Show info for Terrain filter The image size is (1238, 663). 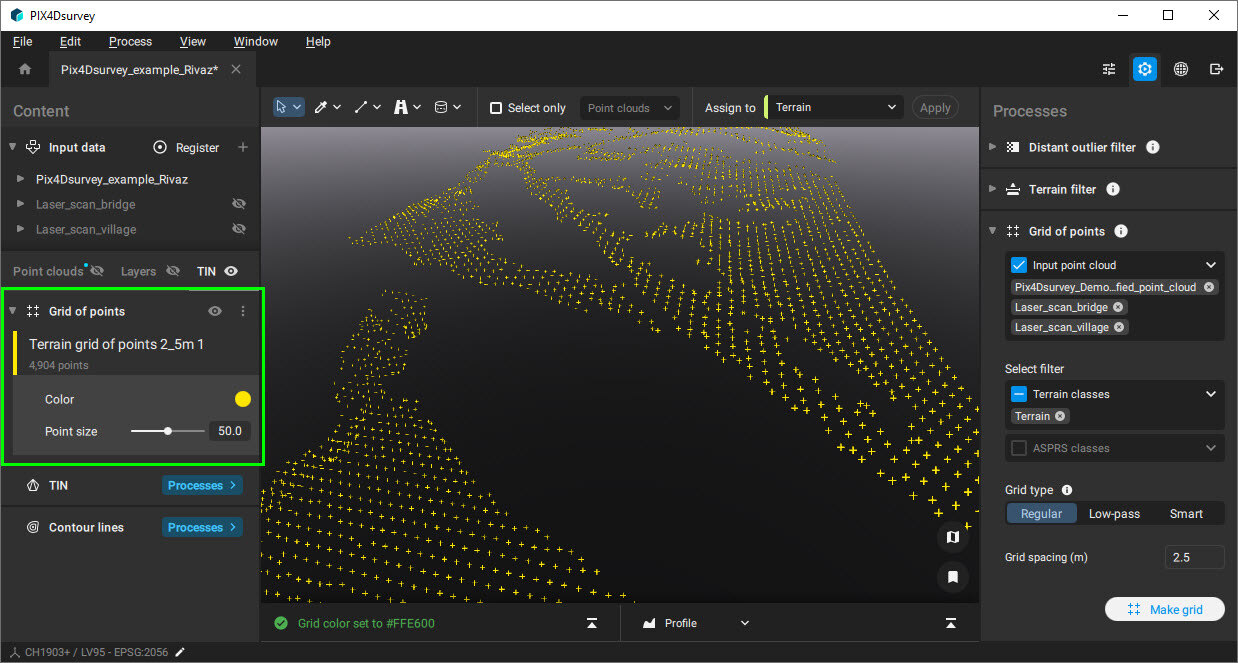coord(1113,189)
